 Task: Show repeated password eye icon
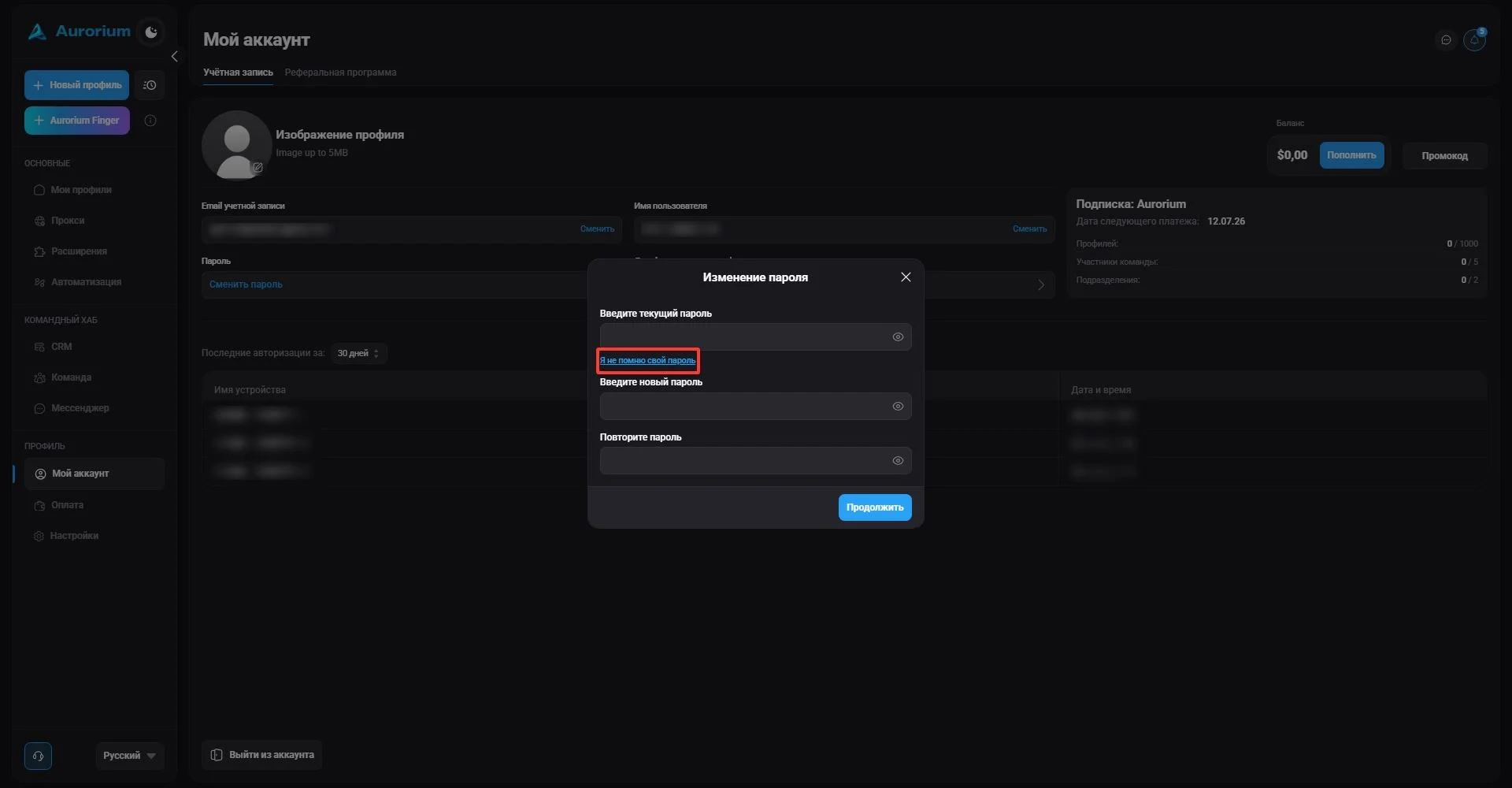point(898,461)
